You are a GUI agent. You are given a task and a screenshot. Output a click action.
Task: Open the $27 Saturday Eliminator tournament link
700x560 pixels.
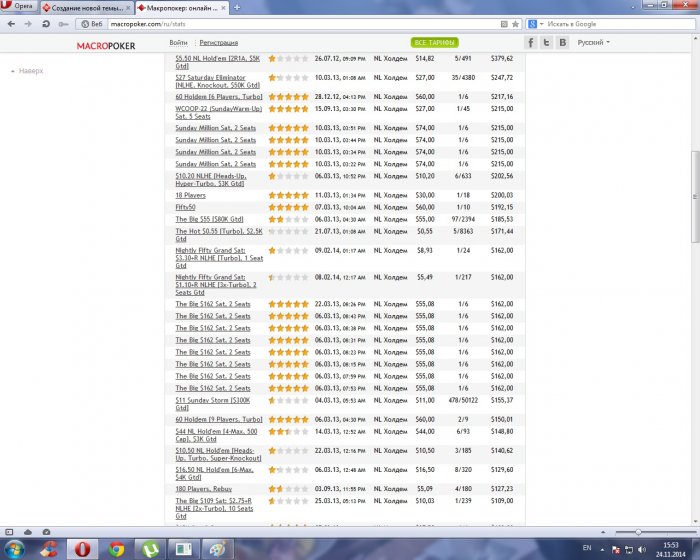point(217,81)
